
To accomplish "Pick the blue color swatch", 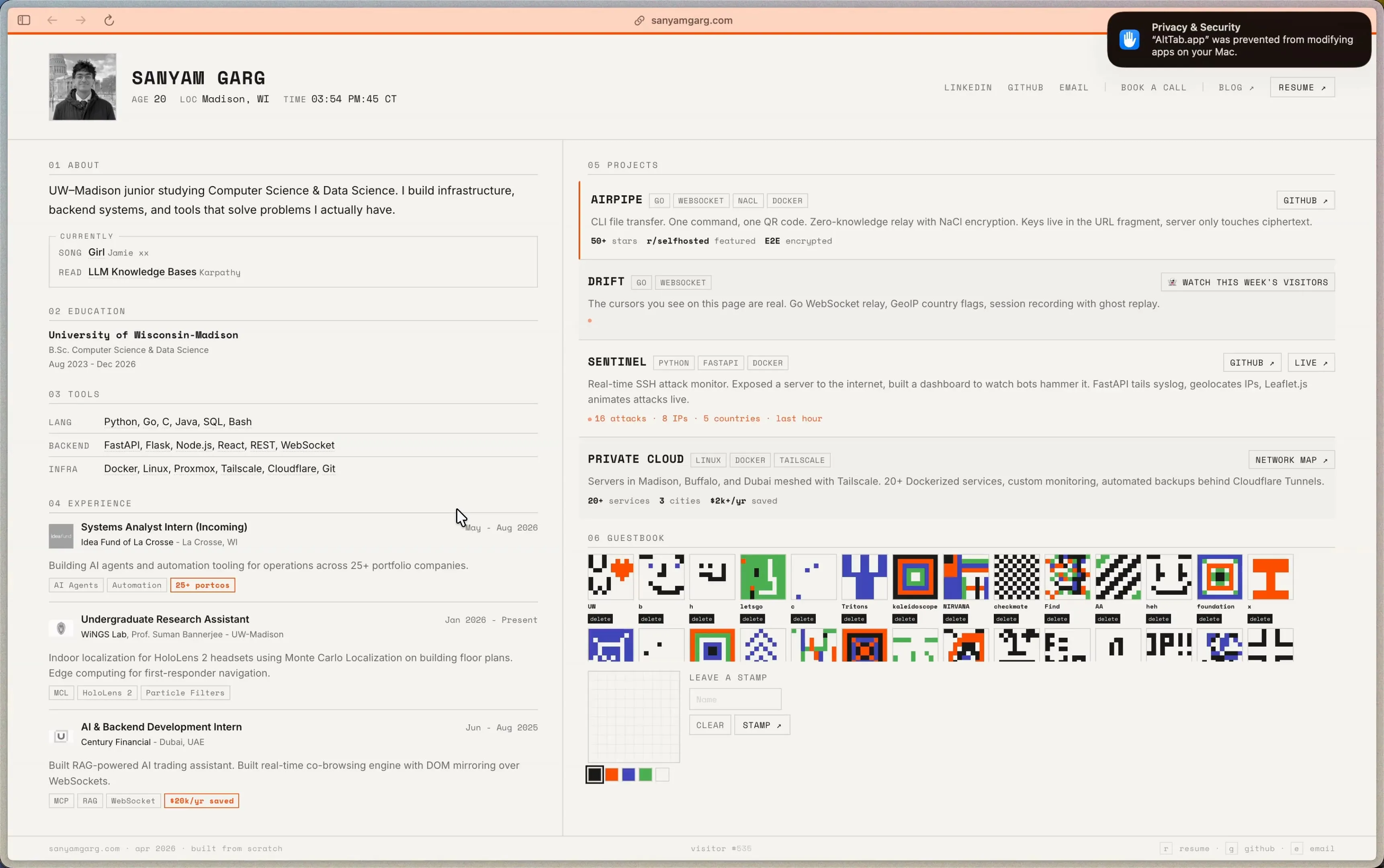I will click(x=629, y=774).
